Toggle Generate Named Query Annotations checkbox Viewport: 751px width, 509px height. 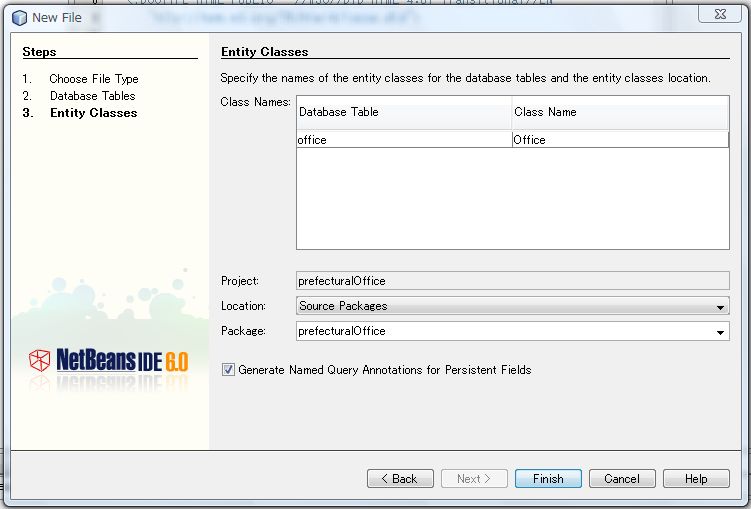(x=228, y=370)
